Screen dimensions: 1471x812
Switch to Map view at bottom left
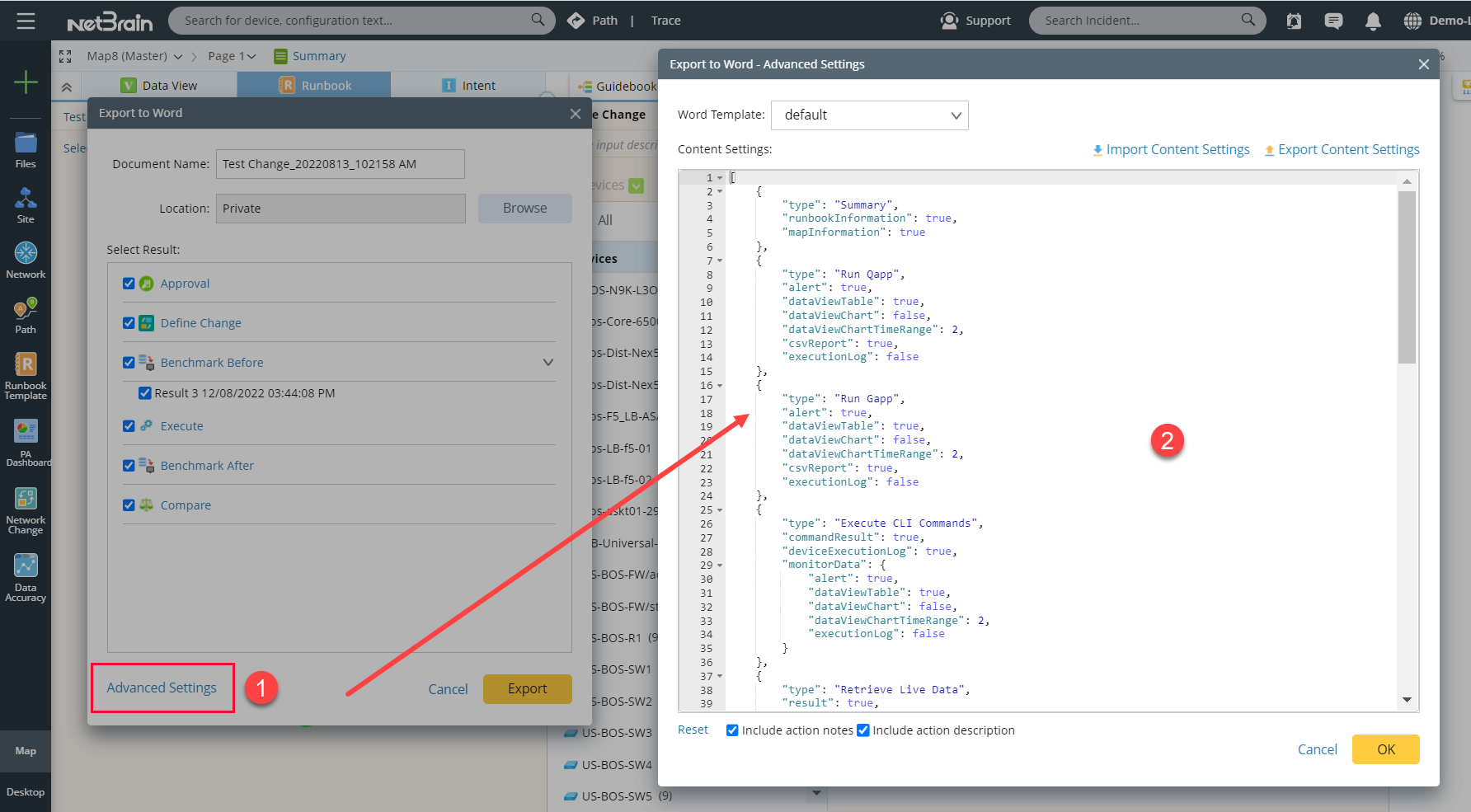point(26,751)
